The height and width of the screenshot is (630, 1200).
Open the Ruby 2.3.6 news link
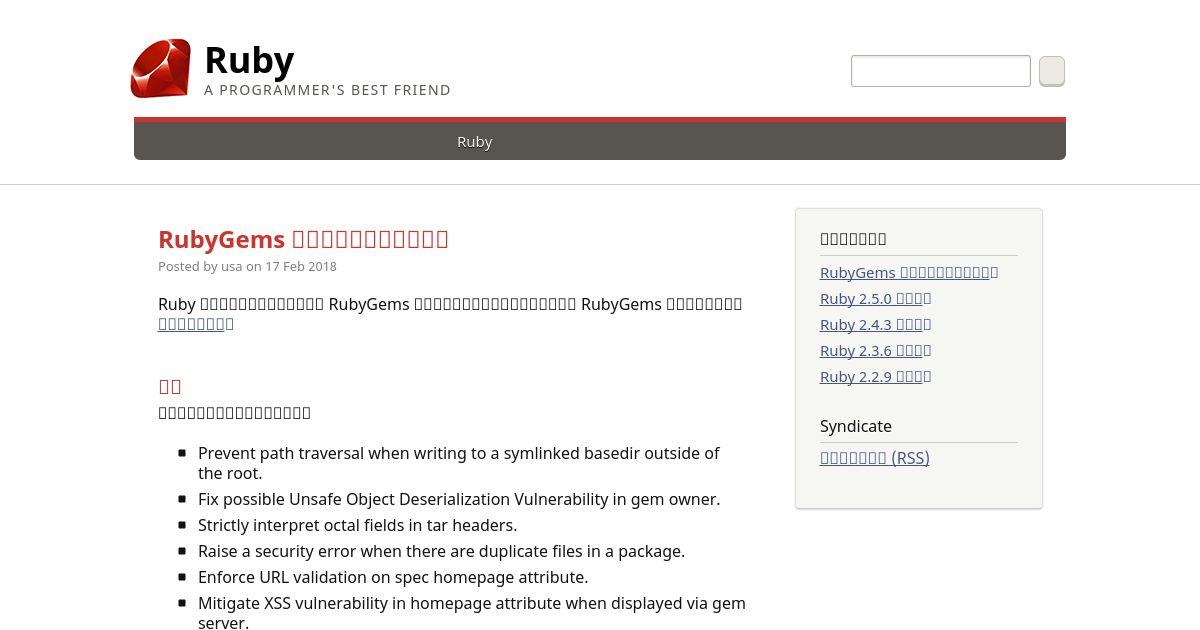(x=875, y=350)
